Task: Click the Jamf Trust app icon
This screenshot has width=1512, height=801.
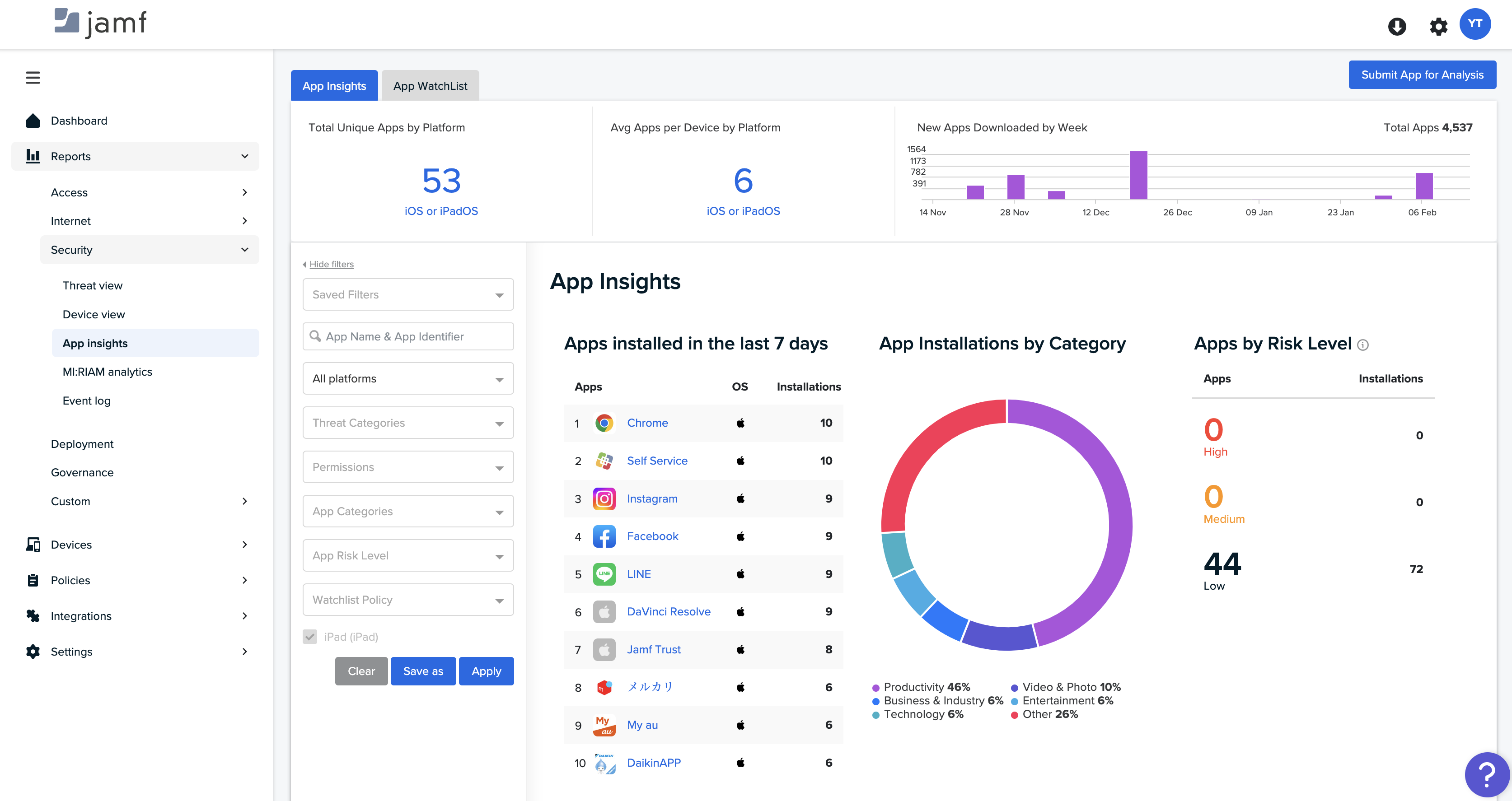Action: tap(604, 650)
